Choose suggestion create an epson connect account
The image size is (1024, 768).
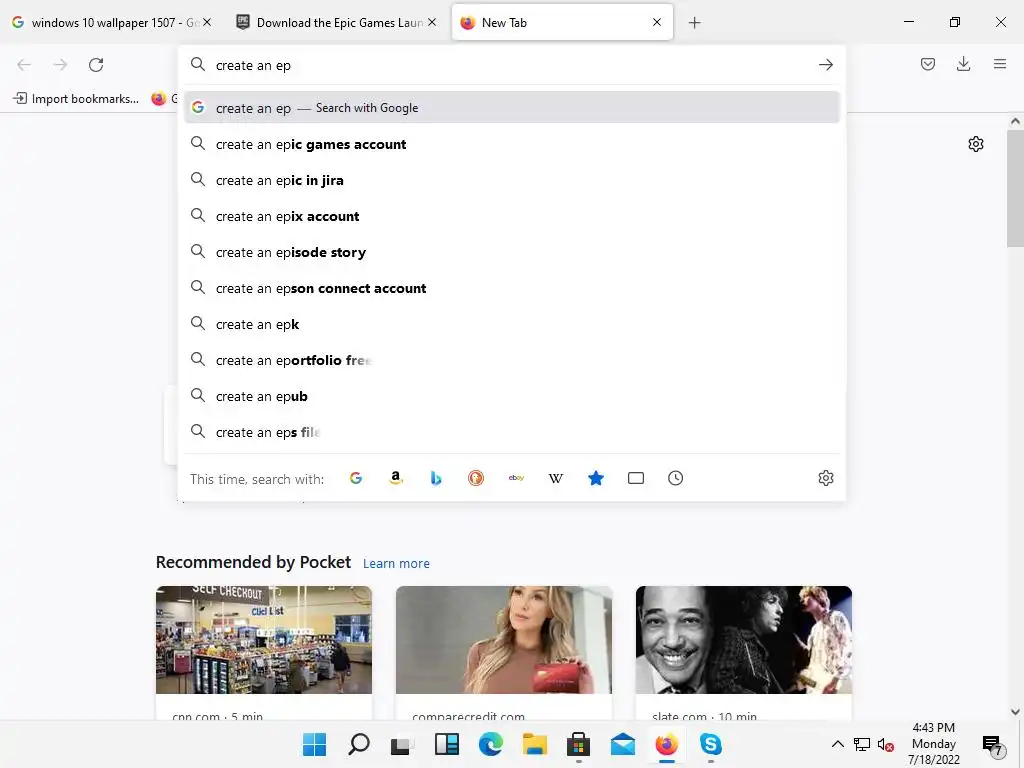point(511,288)
